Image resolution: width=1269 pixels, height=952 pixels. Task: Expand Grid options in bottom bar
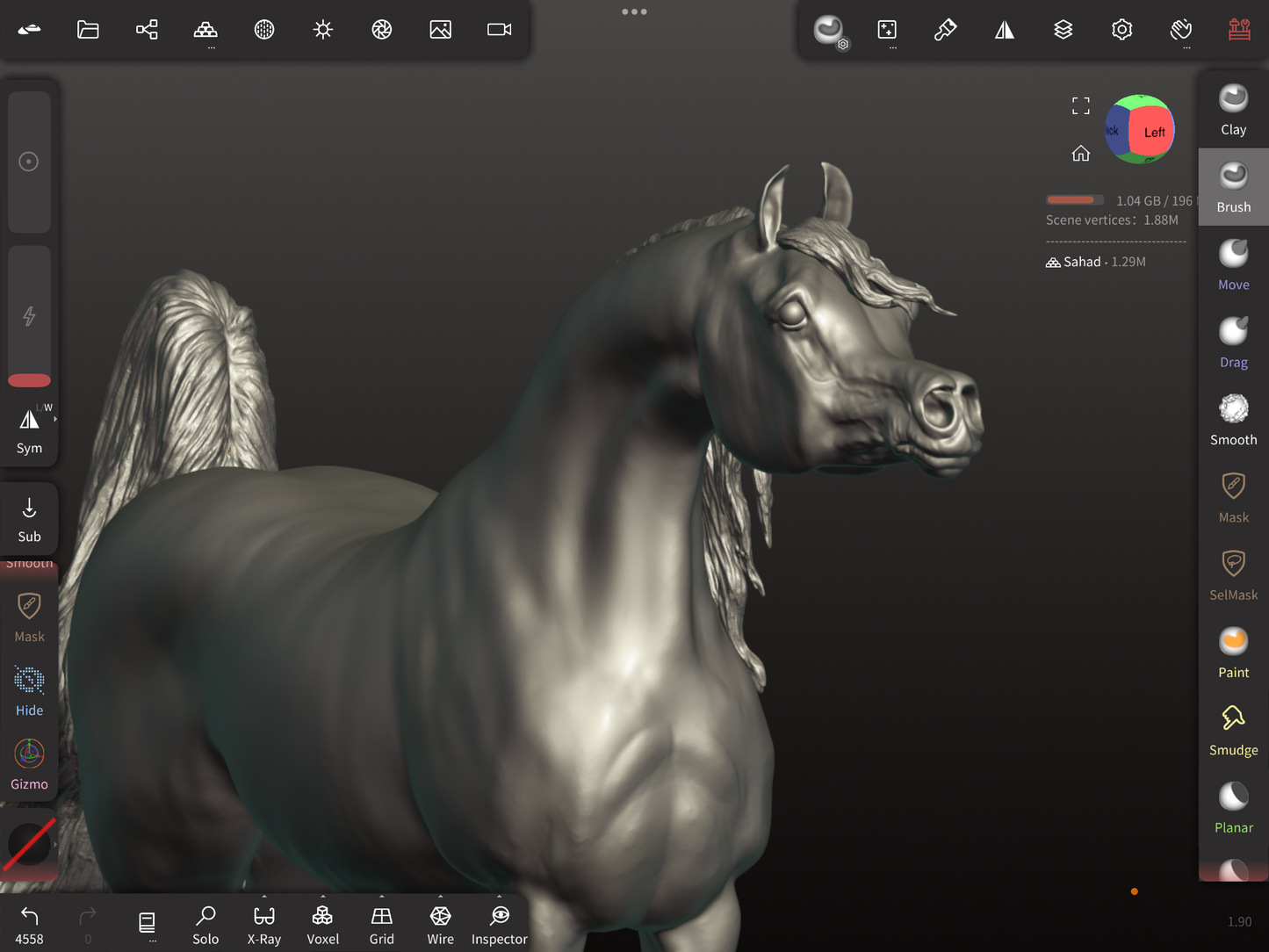[x=381, y=898]
